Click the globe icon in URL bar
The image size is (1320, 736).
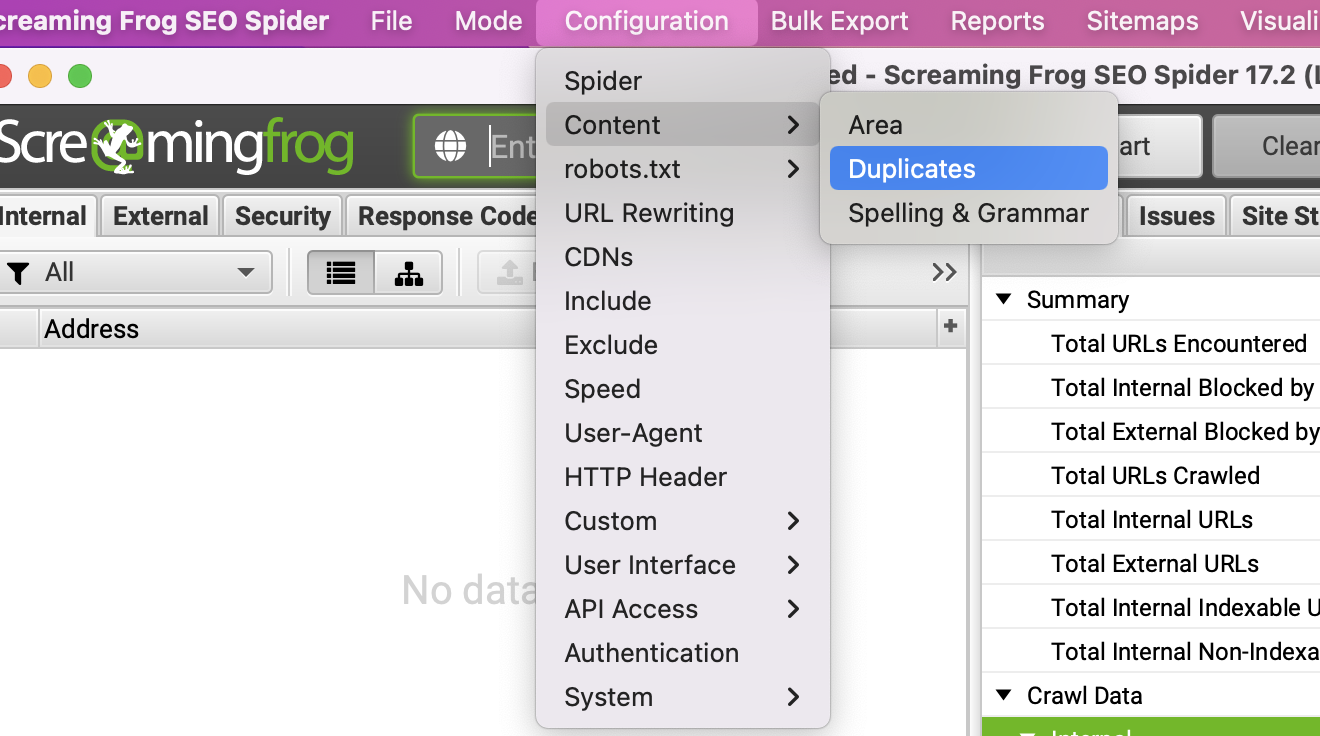tap(450, 146)
